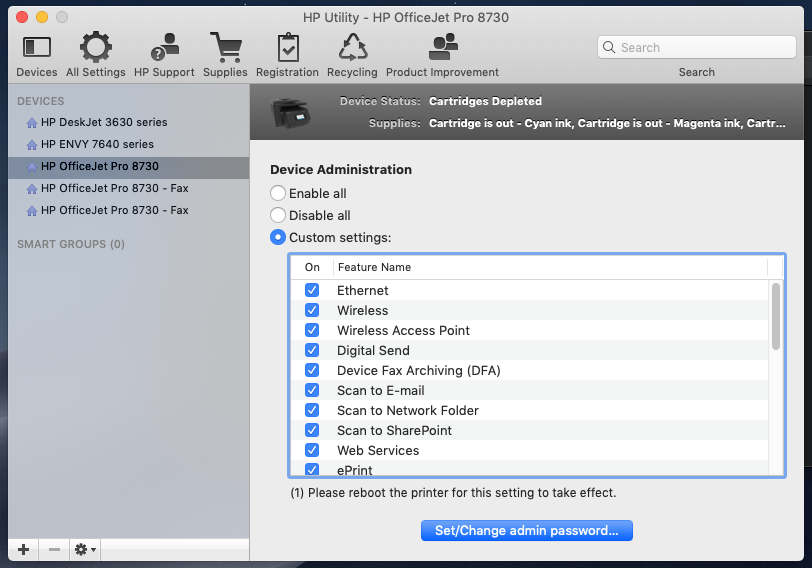Open Recycling toolbar icon
Viewport: 812px width, 568px height.
353,47
